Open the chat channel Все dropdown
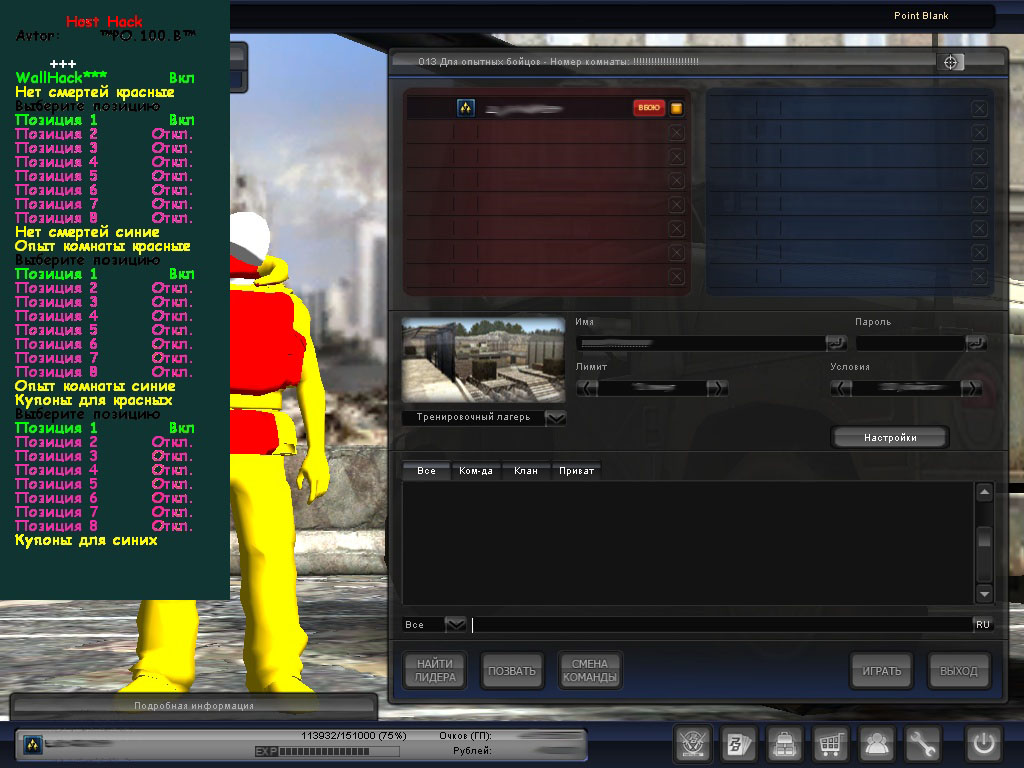This screenshot has width=1024, height=768. [x=455, y=624]
